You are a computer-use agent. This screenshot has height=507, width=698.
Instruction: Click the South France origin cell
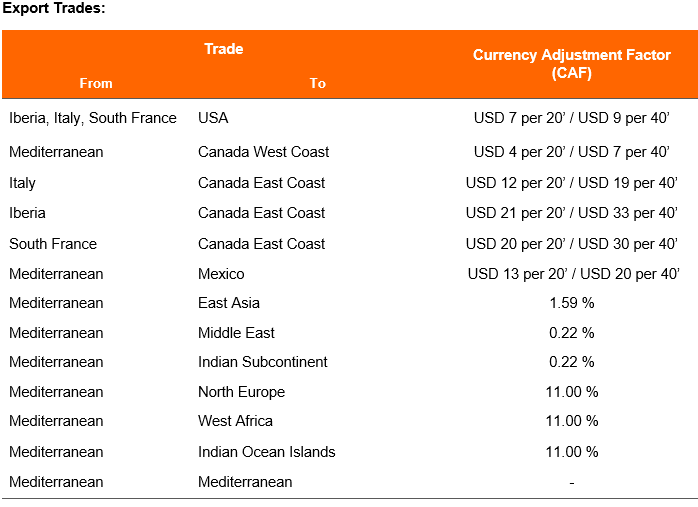coord(53,244)
